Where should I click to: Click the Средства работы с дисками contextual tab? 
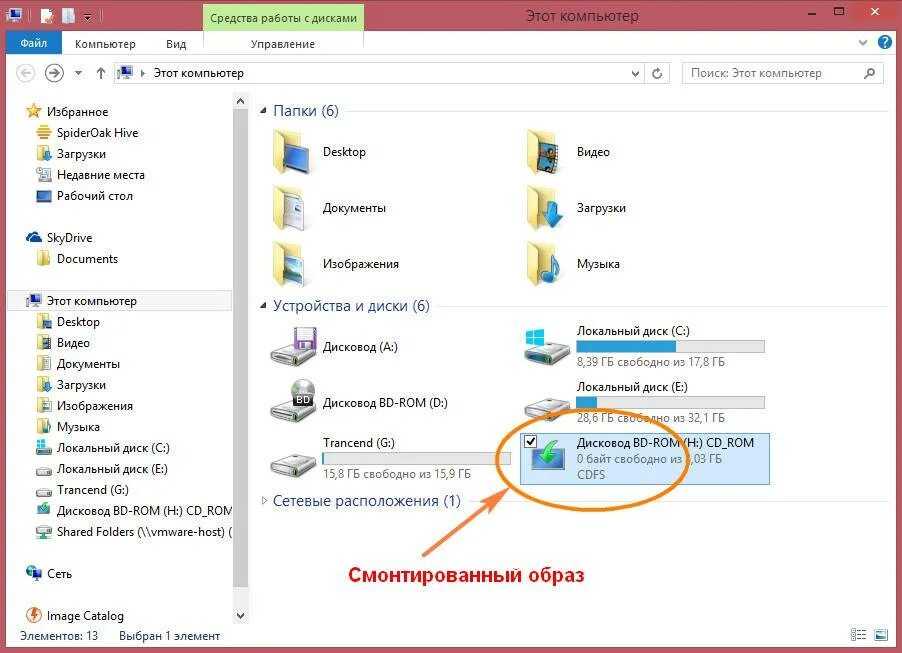[x=283, y=18]
